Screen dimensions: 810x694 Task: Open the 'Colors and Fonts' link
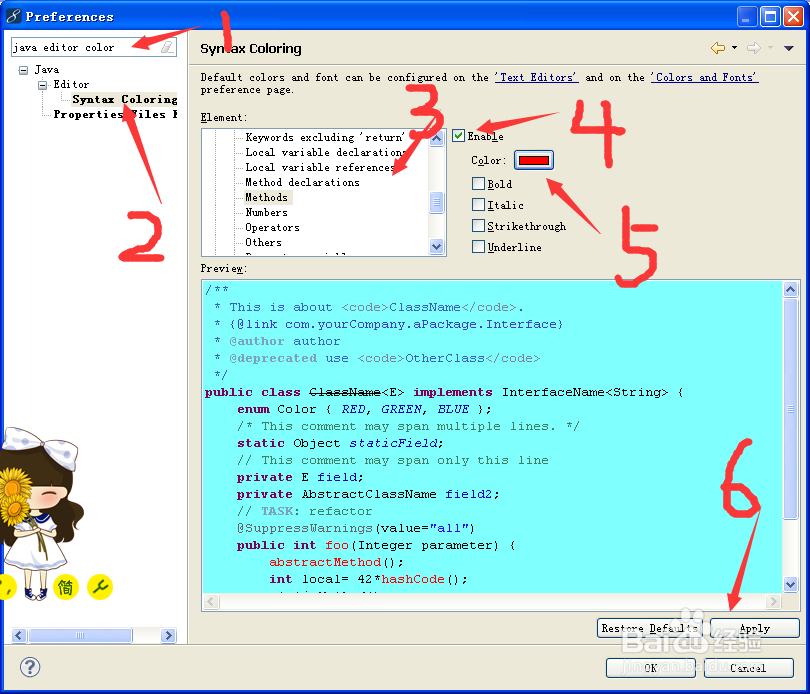point(704,78)
